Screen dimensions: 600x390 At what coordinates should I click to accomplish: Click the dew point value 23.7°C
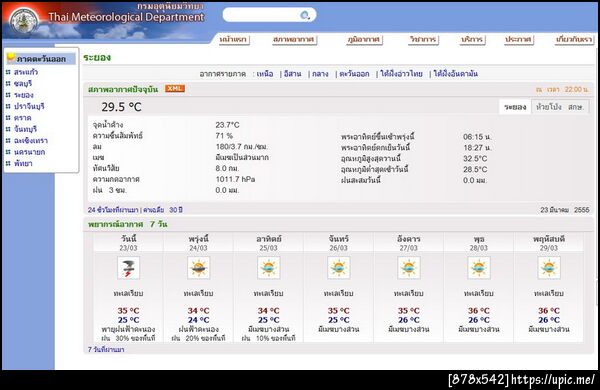tap(227, 125)
